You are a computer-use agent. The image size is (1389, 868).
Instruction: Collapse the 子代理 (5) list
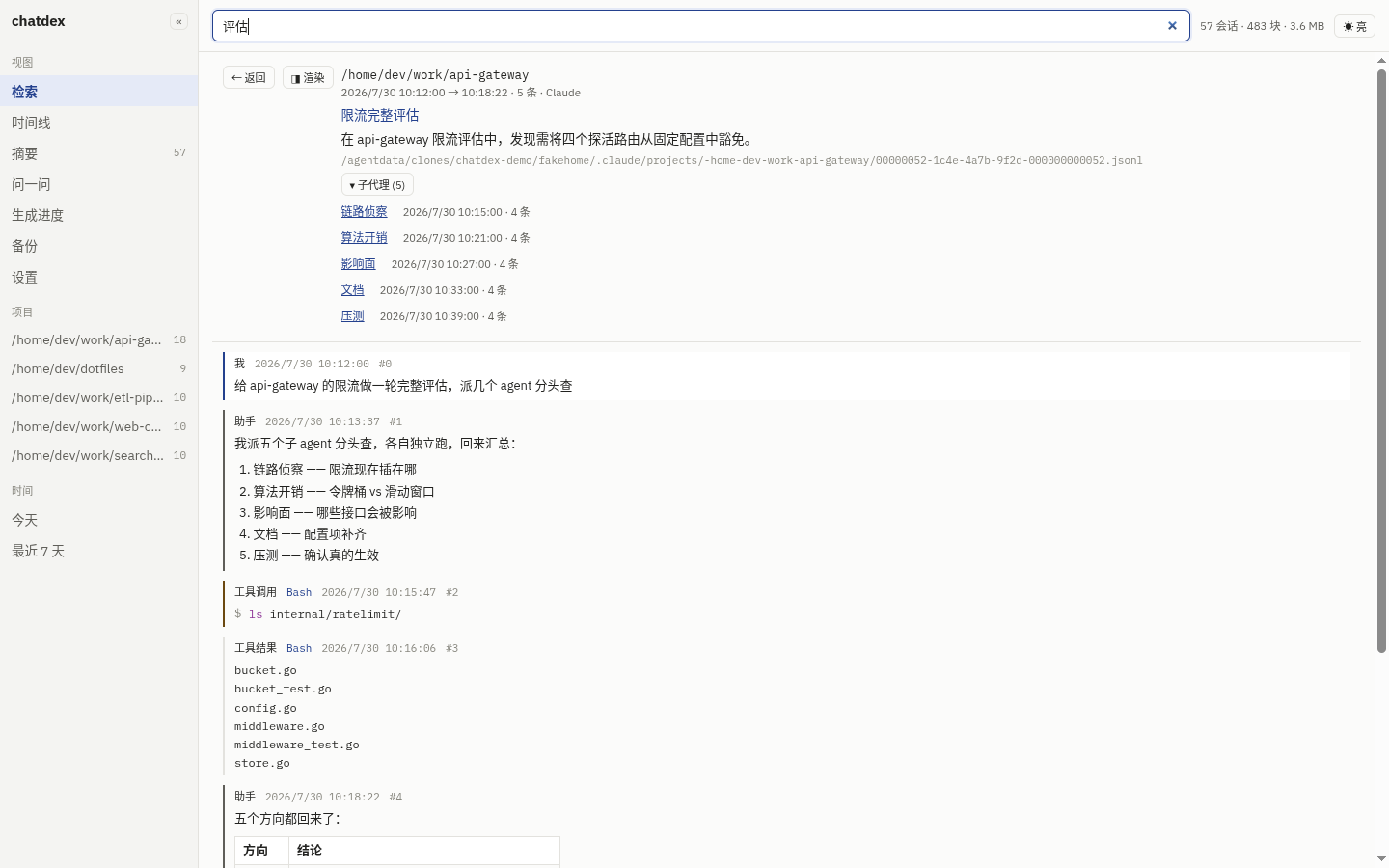pyautogui.click(x=377, y=184)
